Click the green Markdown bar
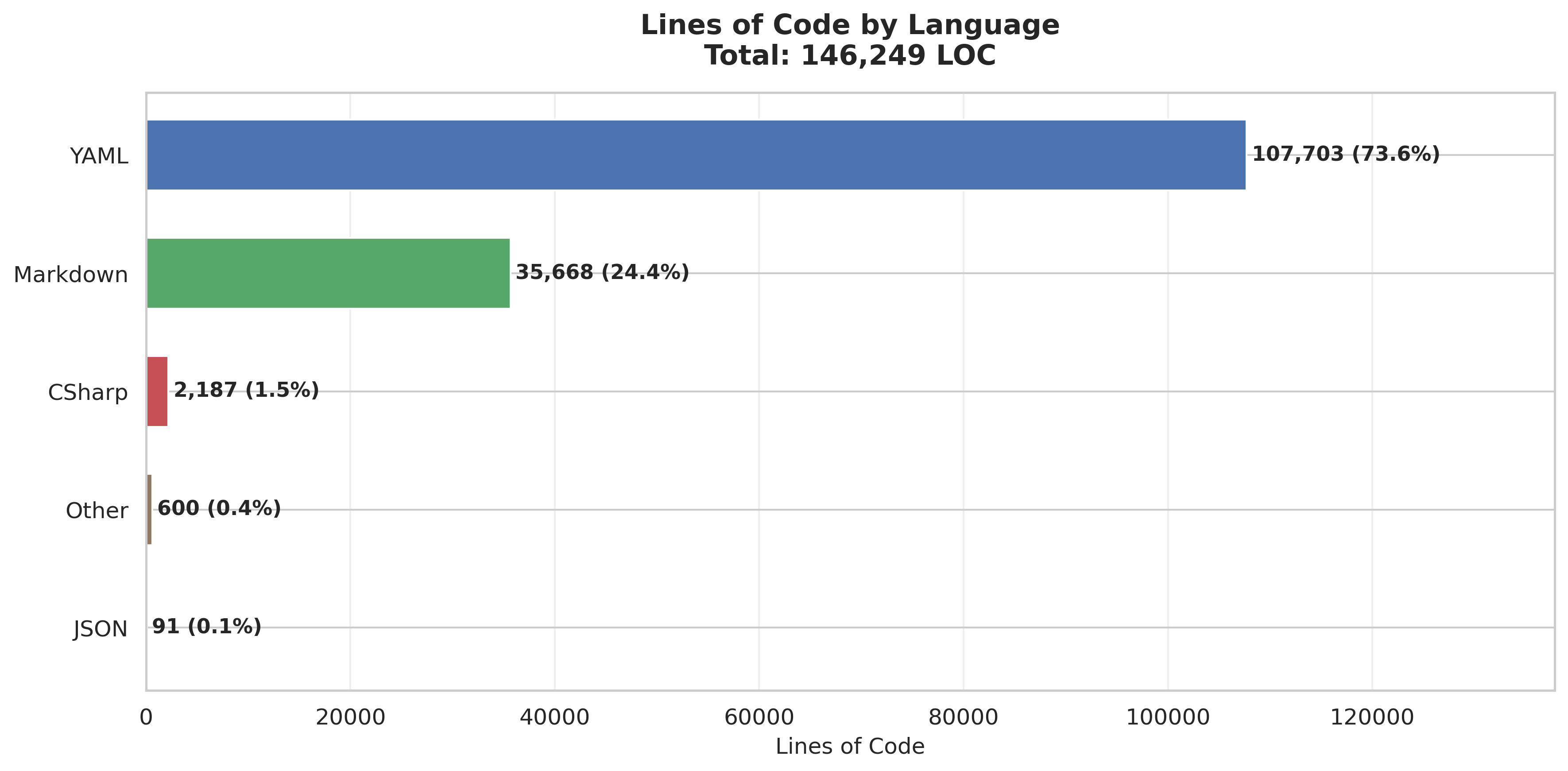The width and height of the screenshot is (1568, 771). [328, 273]
